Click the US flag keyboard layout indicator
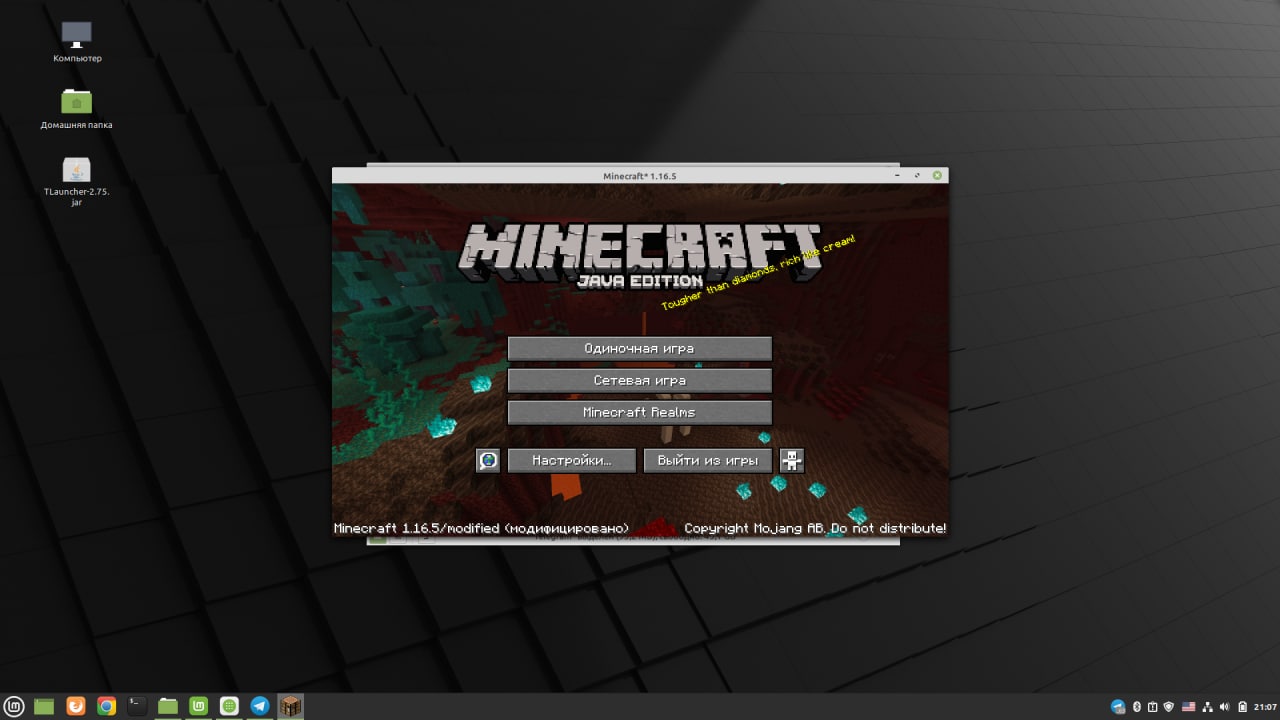The height and width of the screenshot is (720, 1280). [x=1188, y=707]
